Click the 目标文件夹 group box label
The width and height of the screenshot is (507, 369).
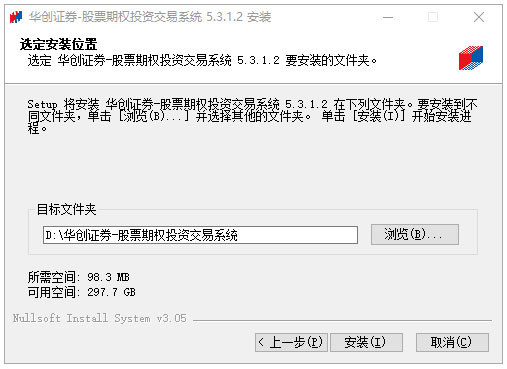pos(66,209)
